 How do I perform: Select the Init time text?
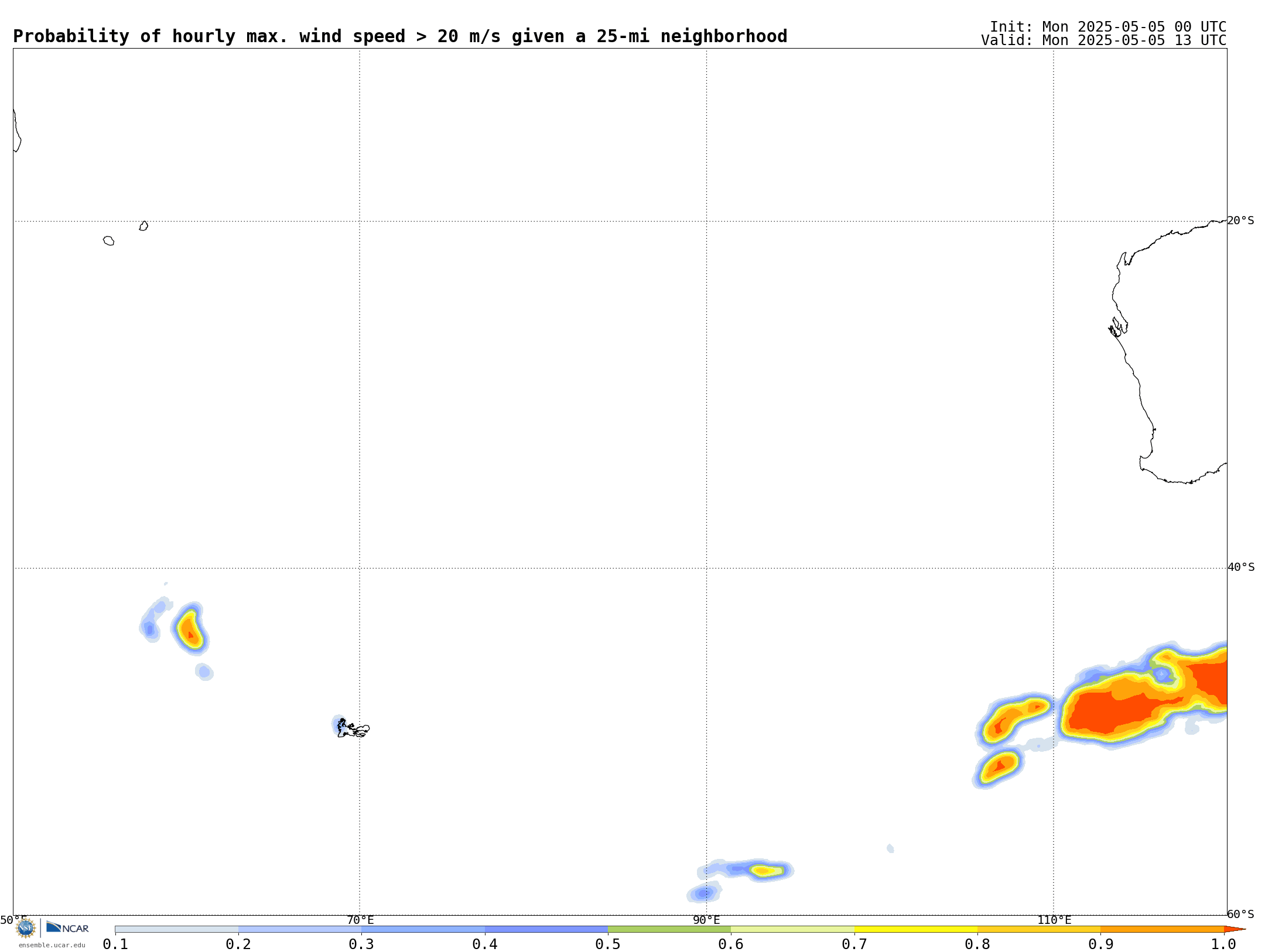1108,27
